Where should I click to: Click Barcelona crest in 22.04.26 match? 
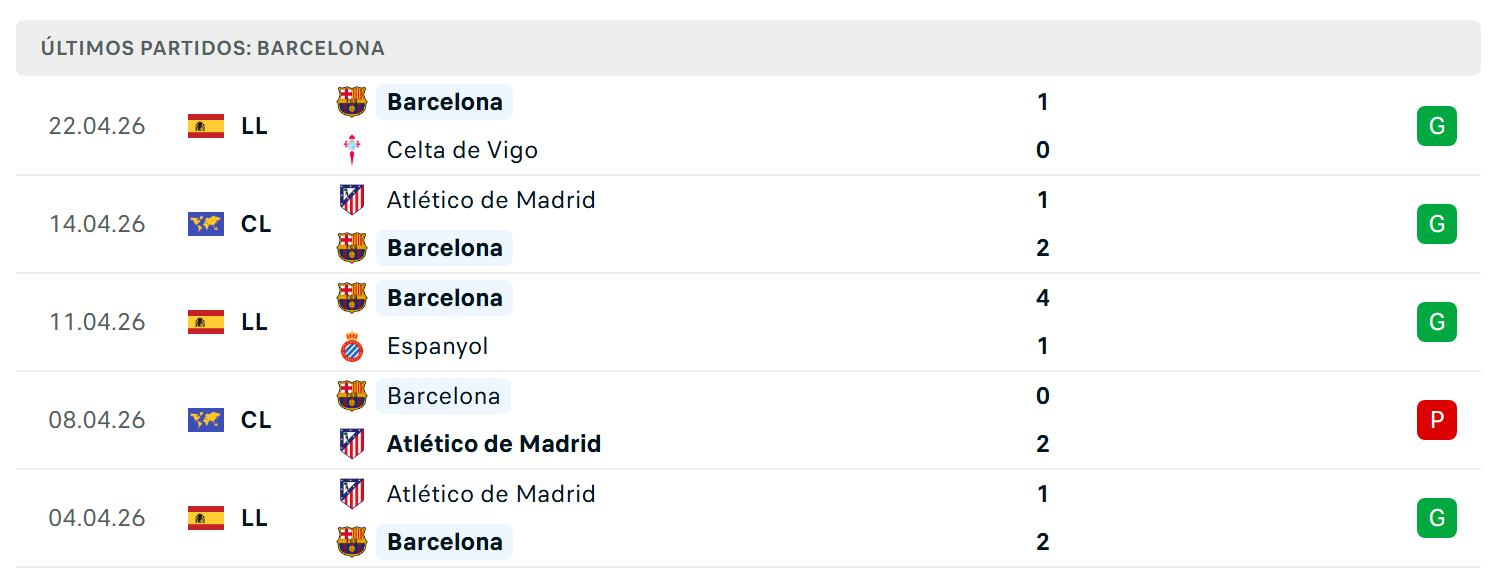(x=352, y=102)
